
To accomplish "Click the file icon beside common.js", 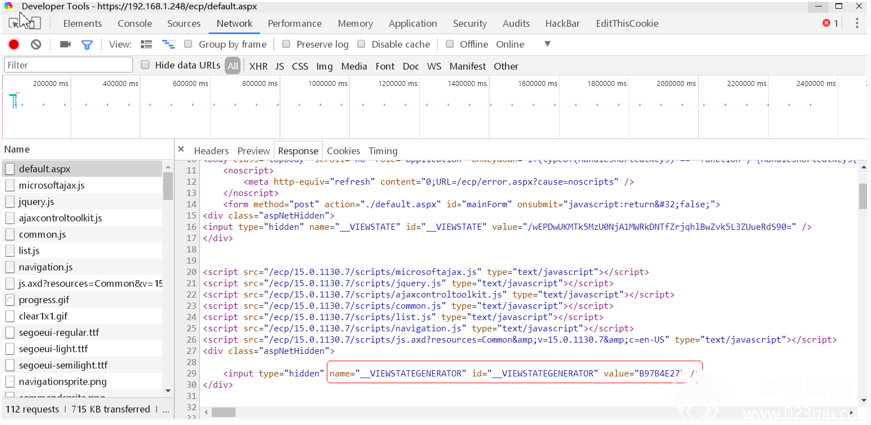I will [10, 234].
